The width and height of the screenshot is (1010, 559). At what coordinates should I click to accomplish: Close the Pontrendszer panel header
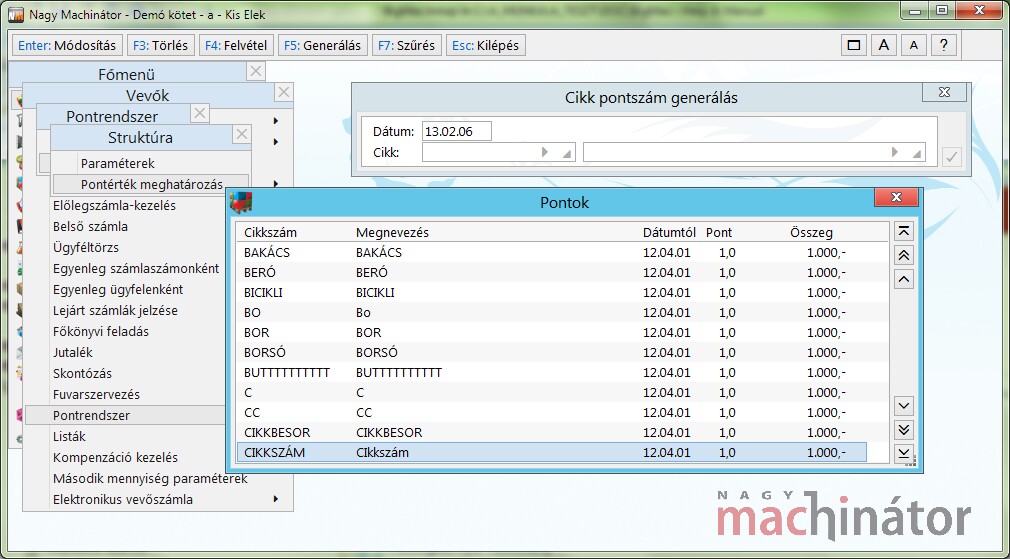200,114
